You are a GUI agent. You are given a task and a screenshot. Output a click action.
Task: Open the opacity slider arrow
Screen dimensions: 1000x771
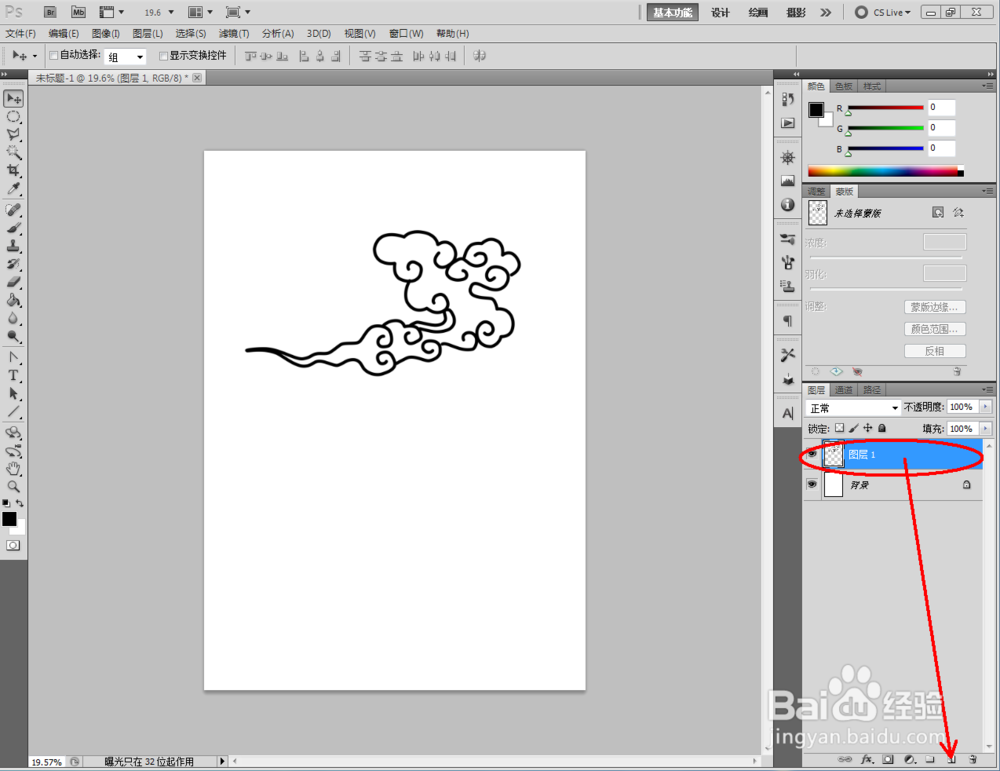pos(985,407)
